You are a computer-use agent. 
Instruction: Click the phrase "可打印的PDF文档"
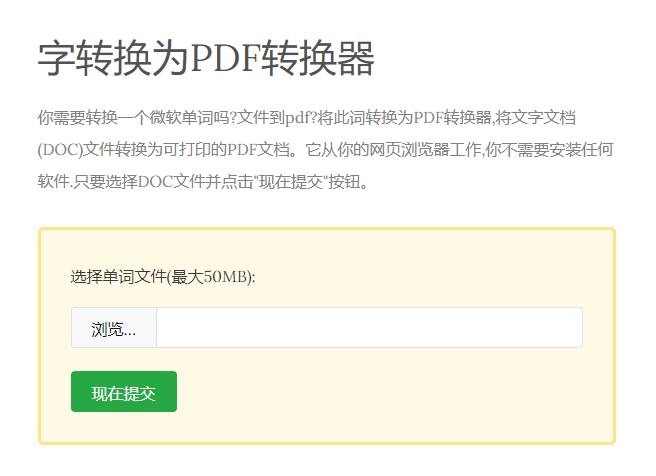[224, 151]
